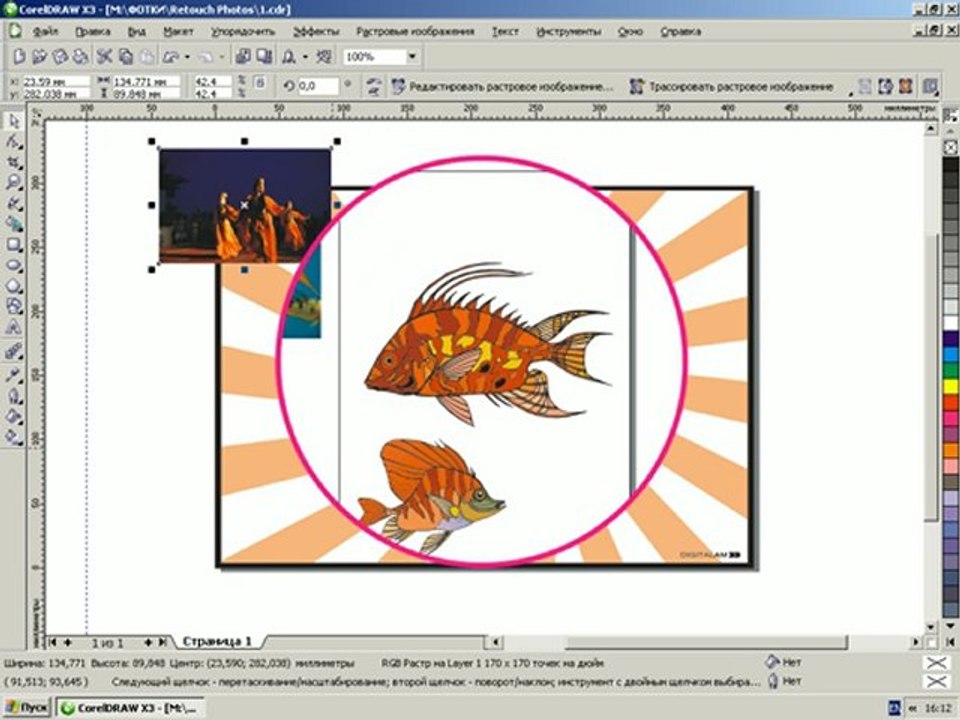Switch to the Страница 1 page tab
This screenshot has width=960, height=720.
[x=217, y=642]
